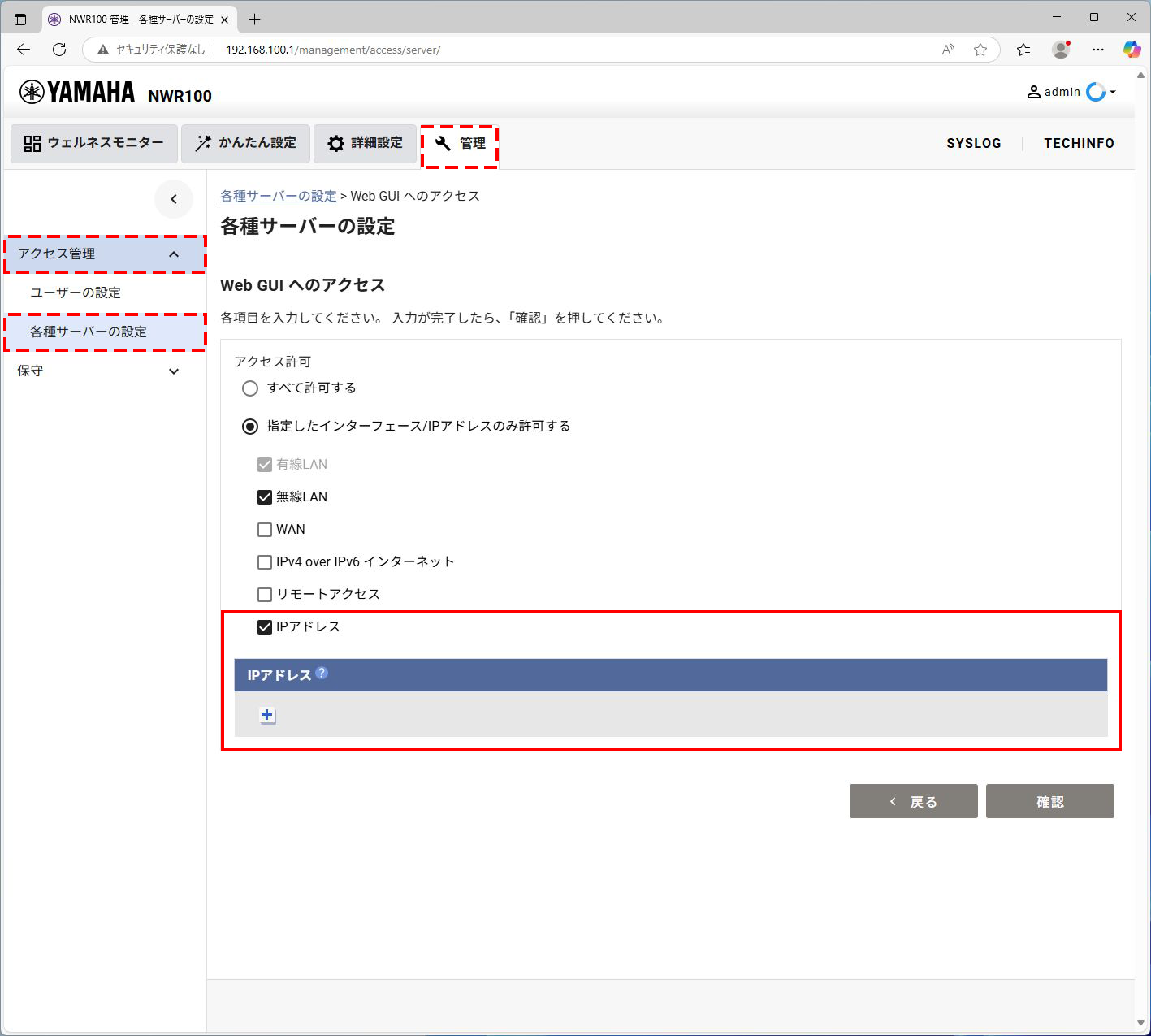Switch to the TECHINFO page
The image size is (1151, 1036).
pos(1079,143)
